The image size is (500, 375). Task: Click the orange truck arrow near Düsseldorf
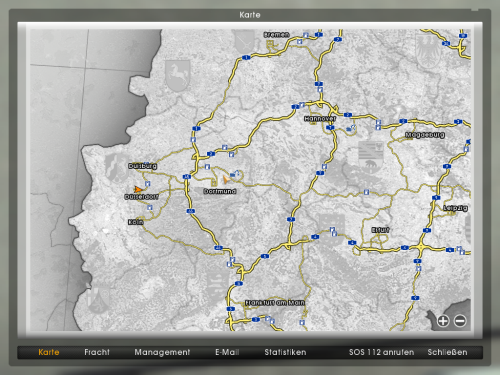(138, 189)
